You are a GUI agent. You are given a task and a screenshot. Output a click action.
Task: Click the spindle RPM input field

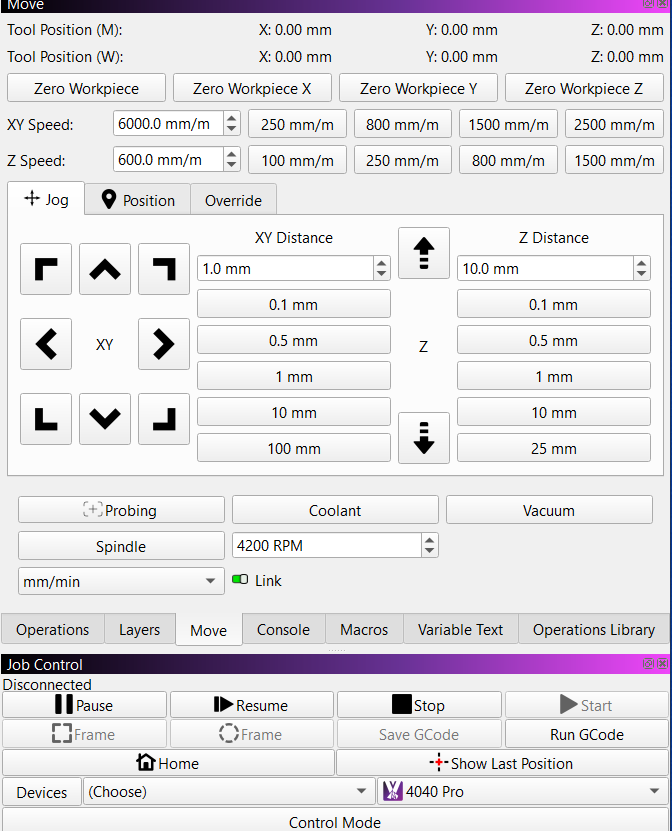coord(326,546)
